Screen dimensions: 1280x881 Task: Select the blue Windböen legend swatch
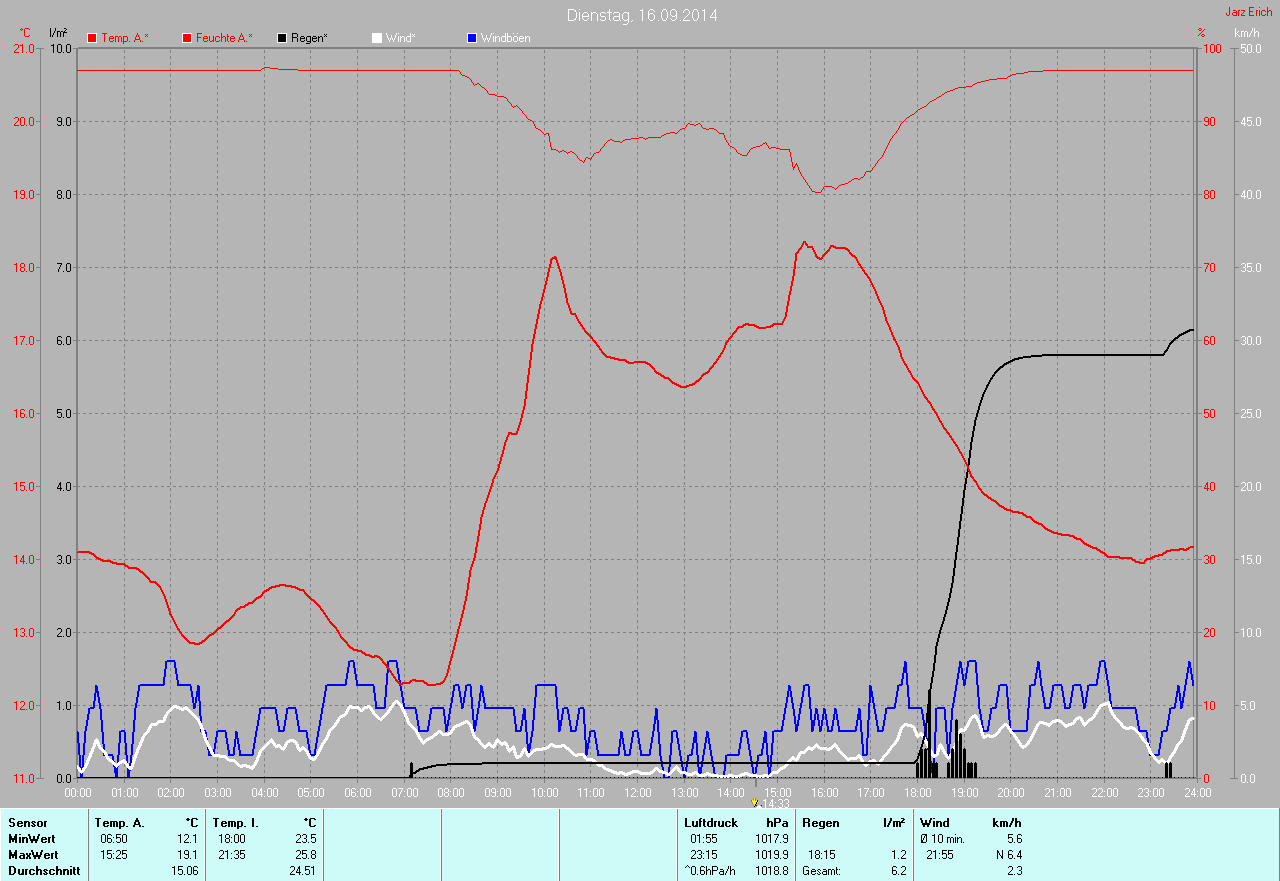coord(472,38)
